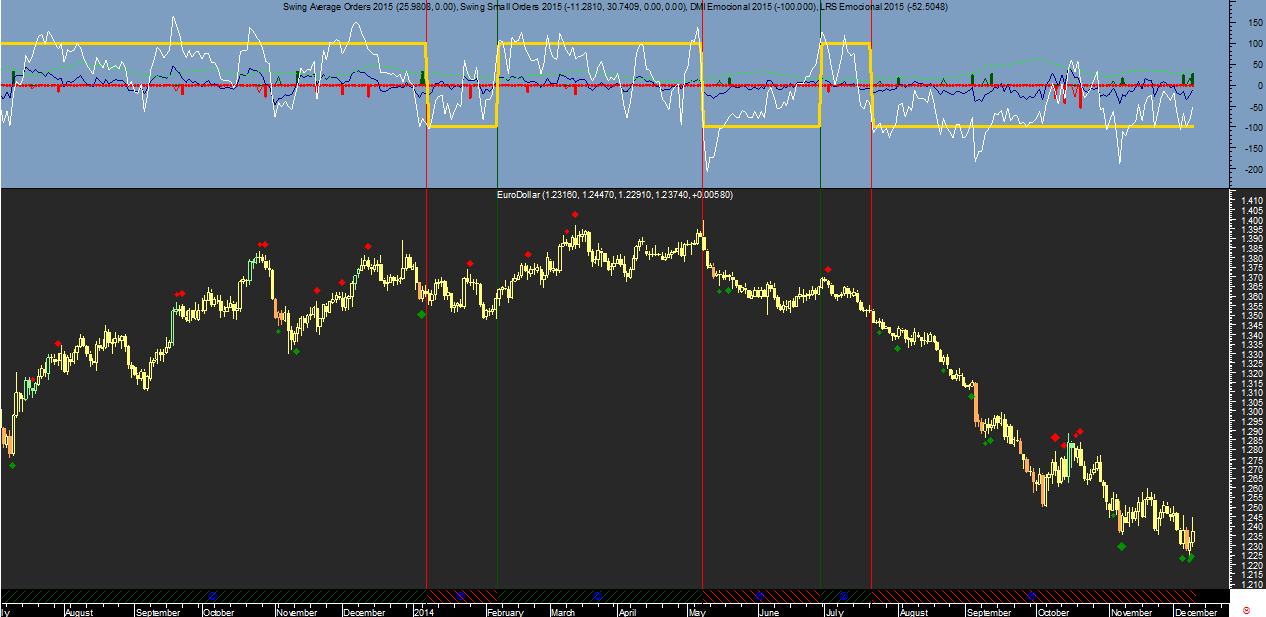This screenshot has width=1266, height=617.
Task: Select the July label on the date axis
Action: [833, 611]
